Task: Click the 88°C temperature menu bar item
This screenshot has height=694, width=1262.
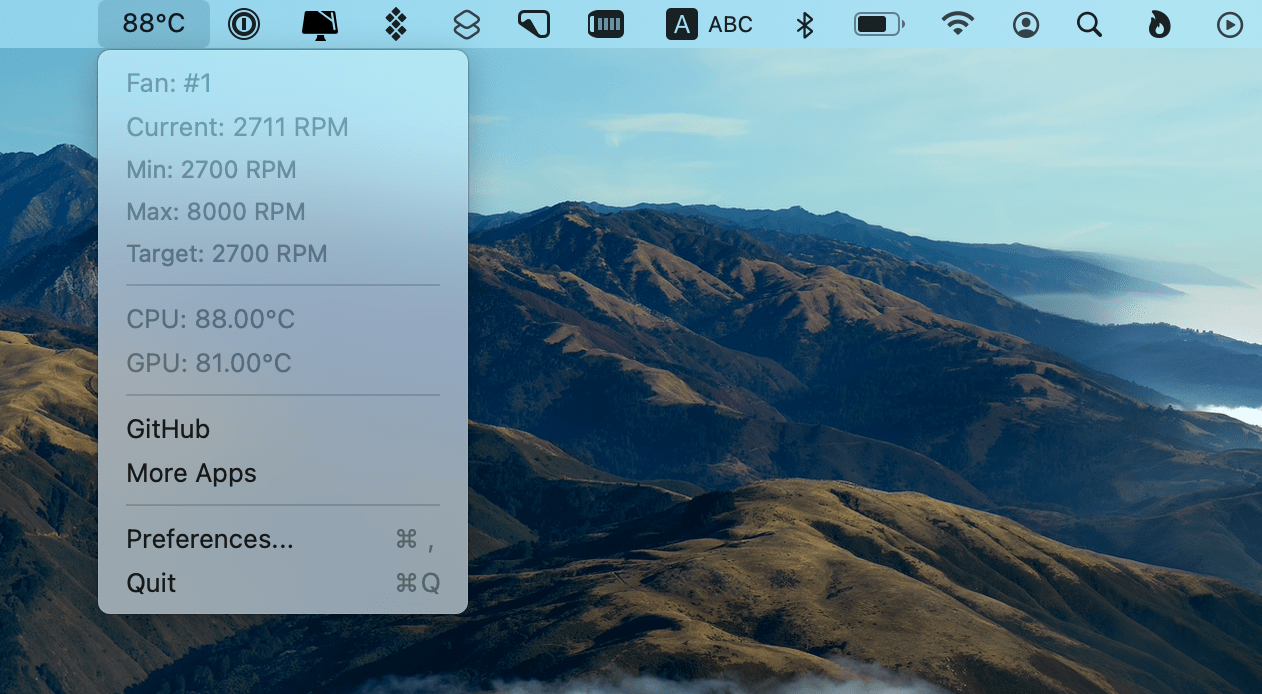Action: tap(154, 24)
